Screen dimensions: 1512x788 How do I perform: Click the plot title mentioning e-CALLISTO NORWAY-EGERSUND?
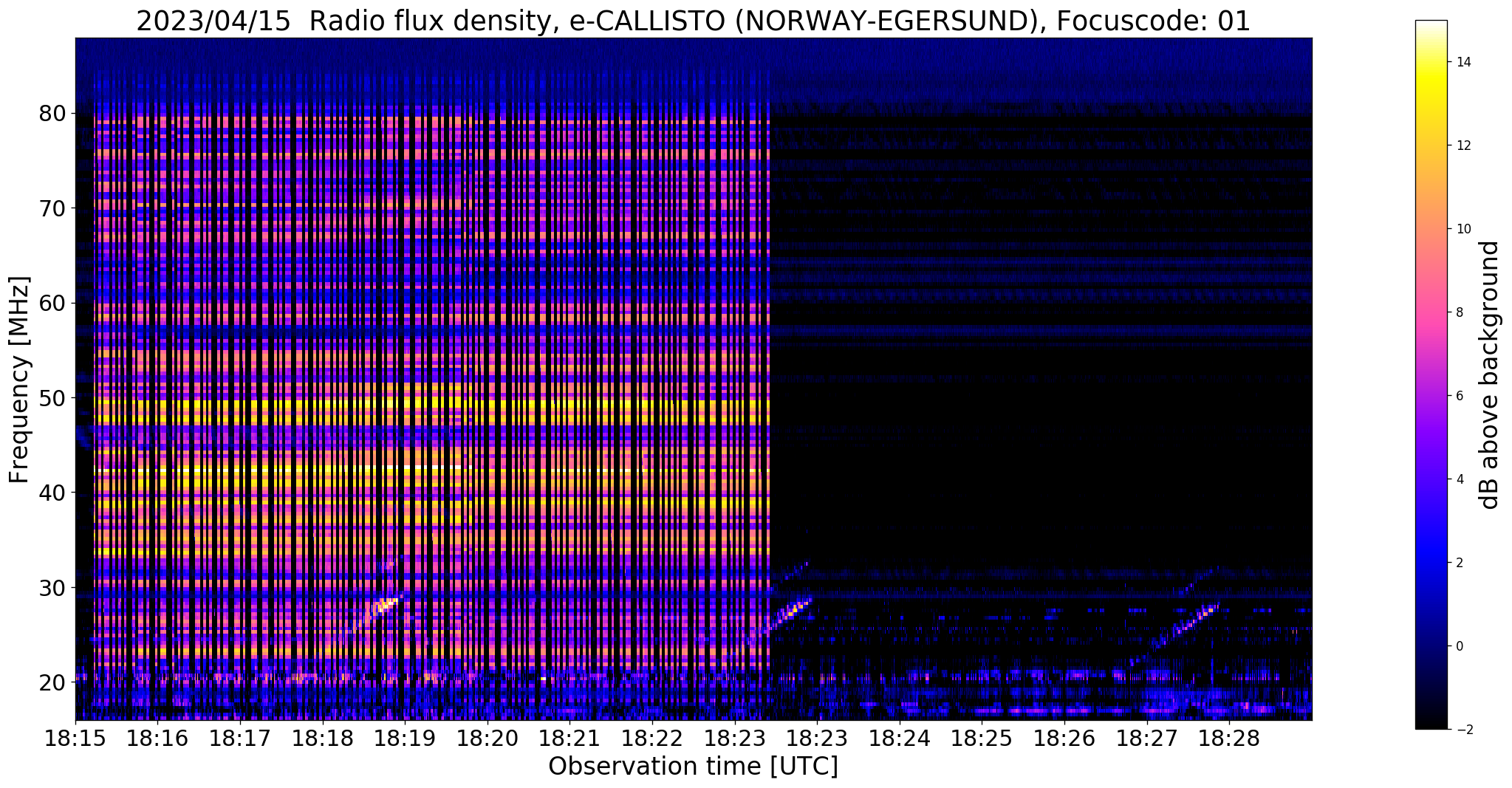coord(693,21)
